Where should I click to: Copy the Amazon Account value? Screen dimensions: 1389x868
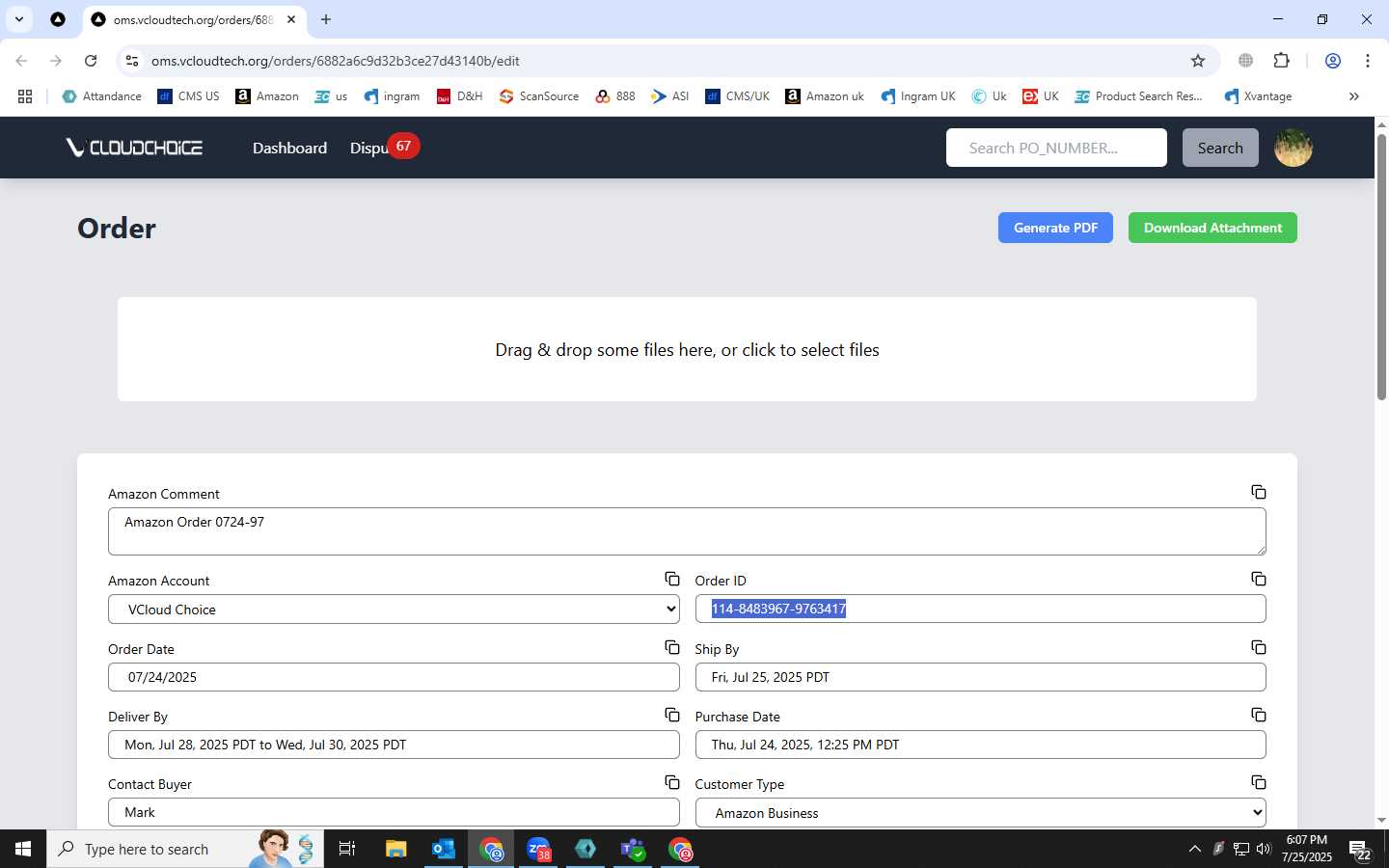click(x=672, y=579)
